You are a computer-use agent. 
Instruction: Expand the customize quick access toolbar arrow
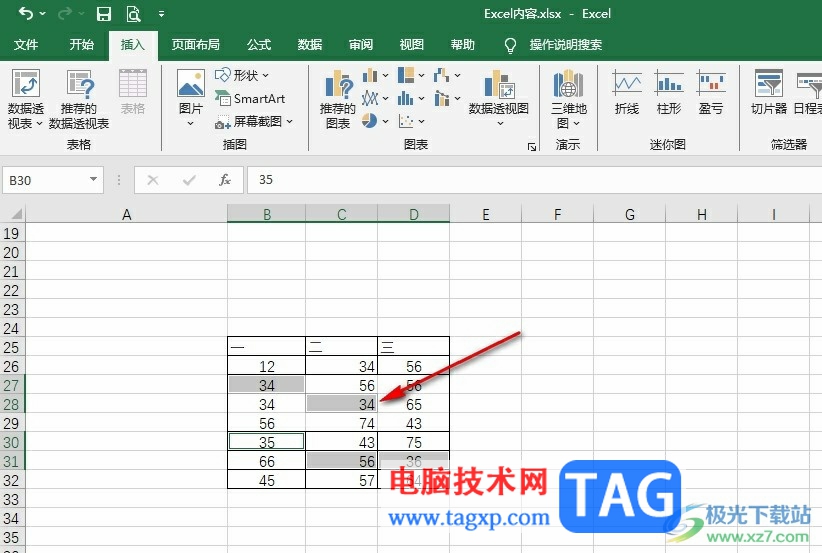tap(161, 14)
